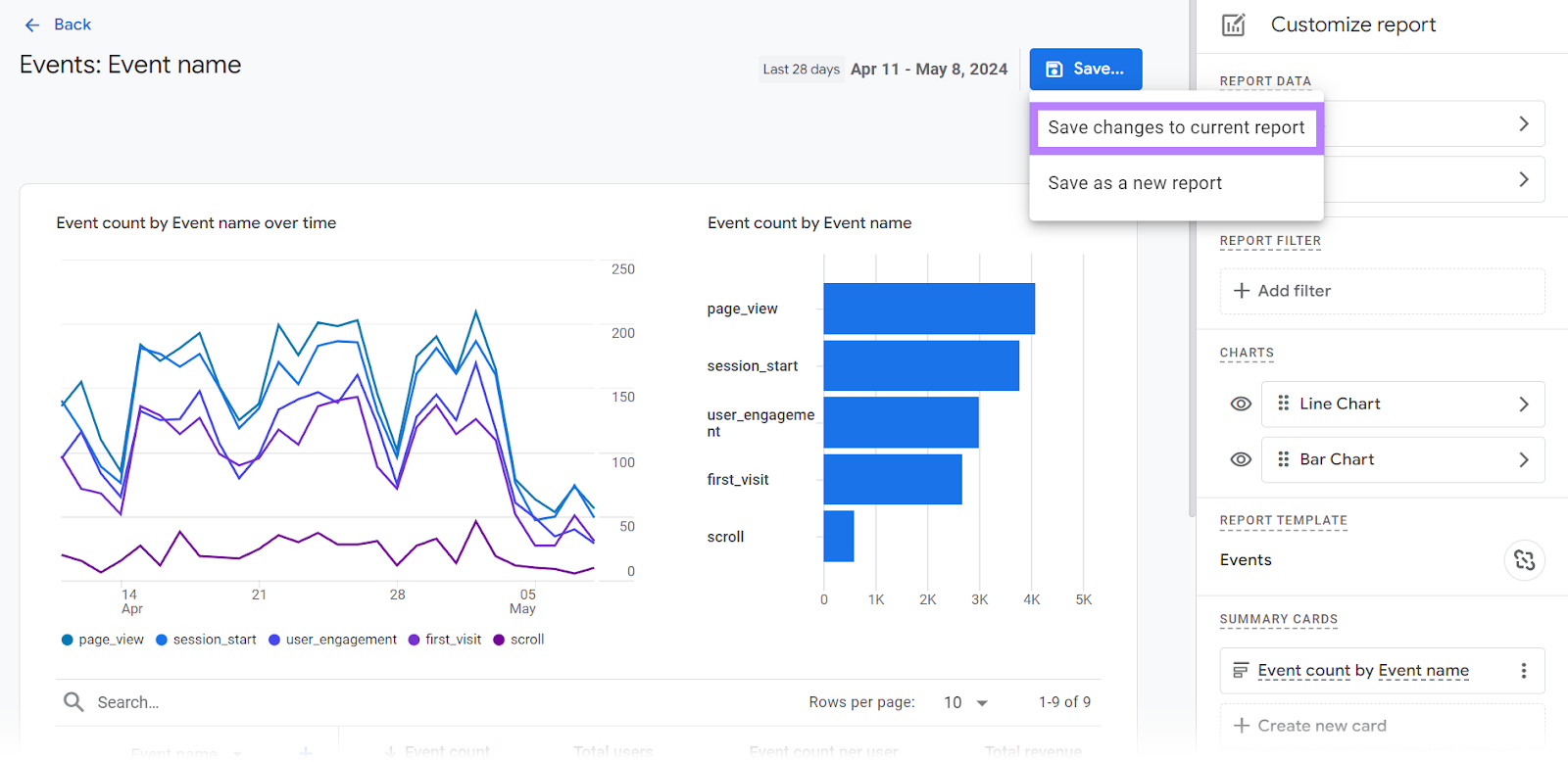The height and width of the screenshot is (762, 1568).
Task: Hide the Bar Chart using eye icon
Action: [x=1241, y=459]
